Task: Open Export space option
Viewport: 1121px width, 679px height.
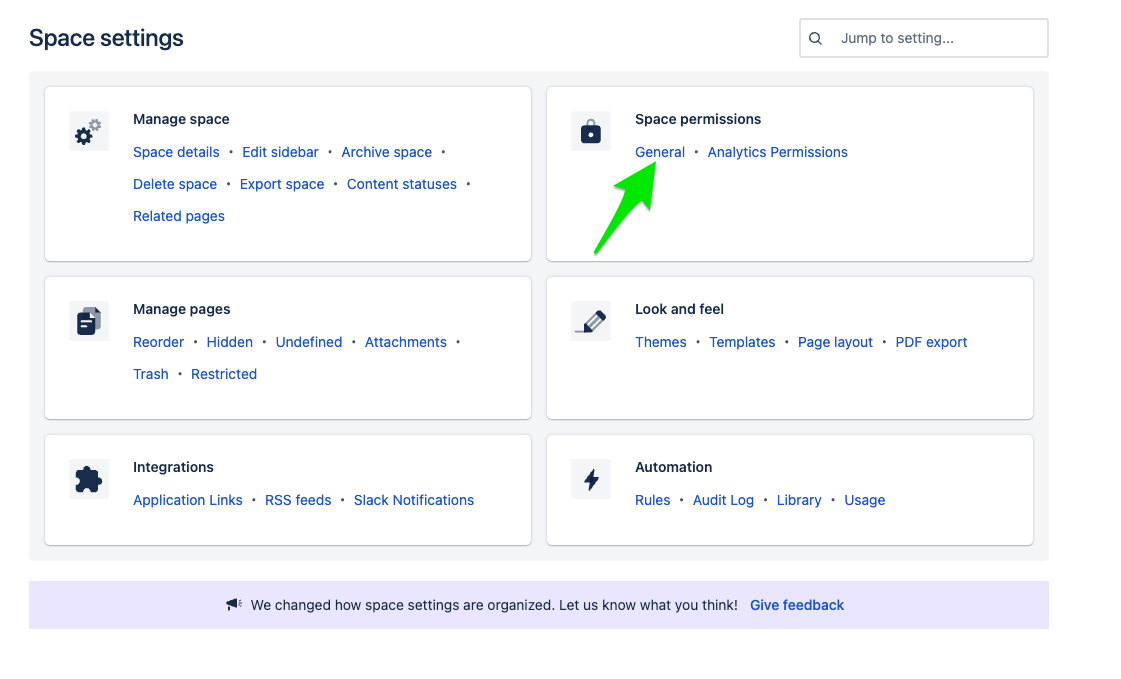Action: pyautogui.click(x=282, y=184)
